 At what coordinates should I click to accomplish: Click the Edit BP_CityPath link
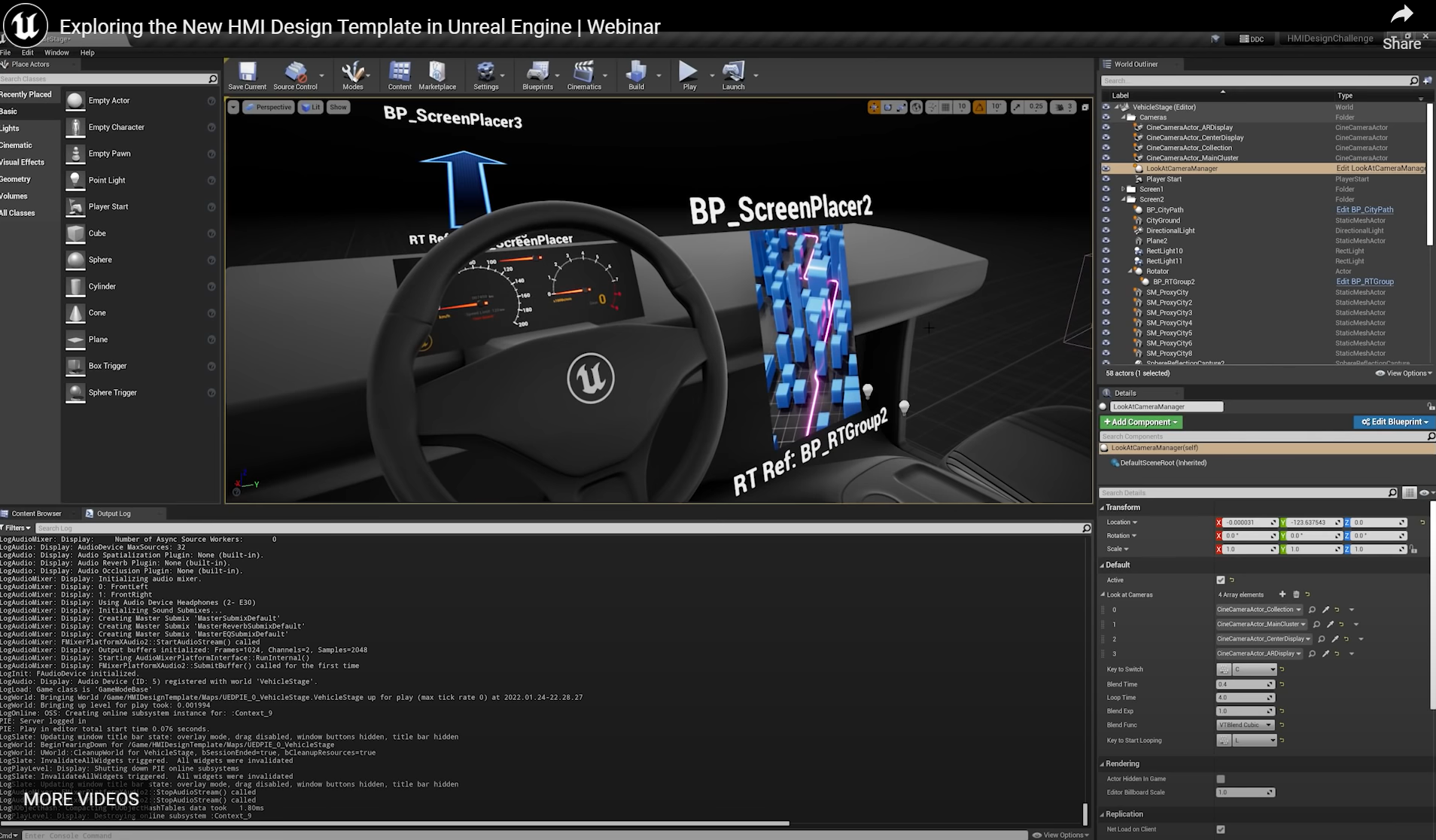click(1365, 210)
